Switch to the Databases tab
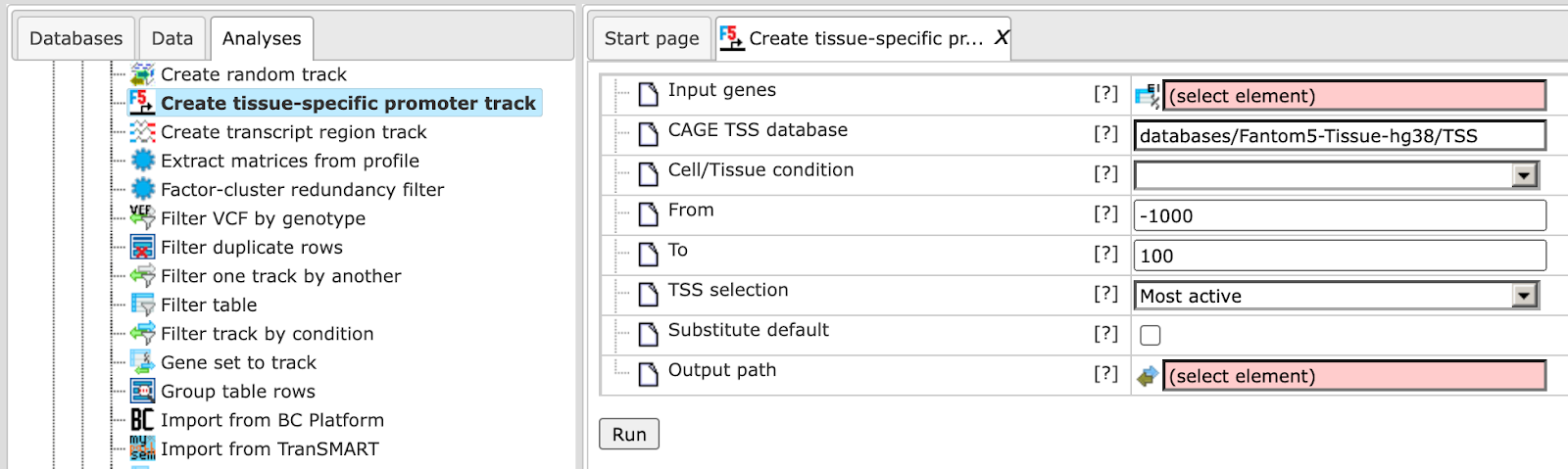The image size is (1568, 469). pyautogui.click(x=76, y=38)
